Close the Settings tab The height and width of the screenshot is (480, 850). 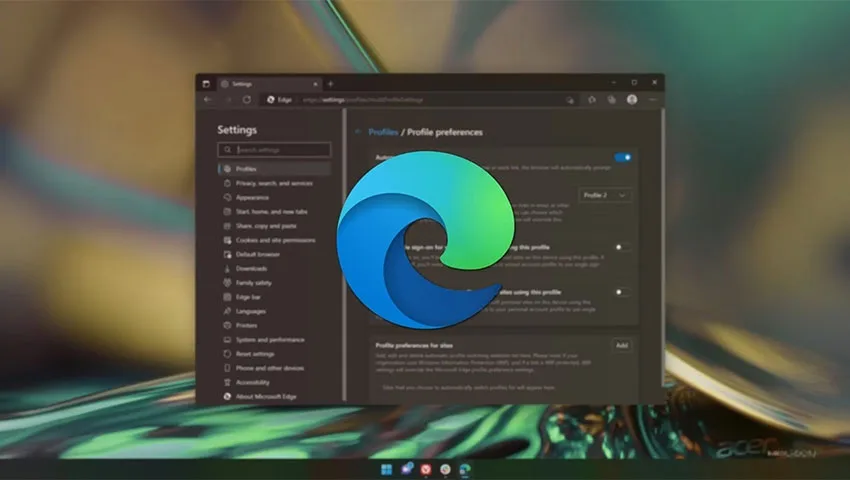tap(315, 84)
